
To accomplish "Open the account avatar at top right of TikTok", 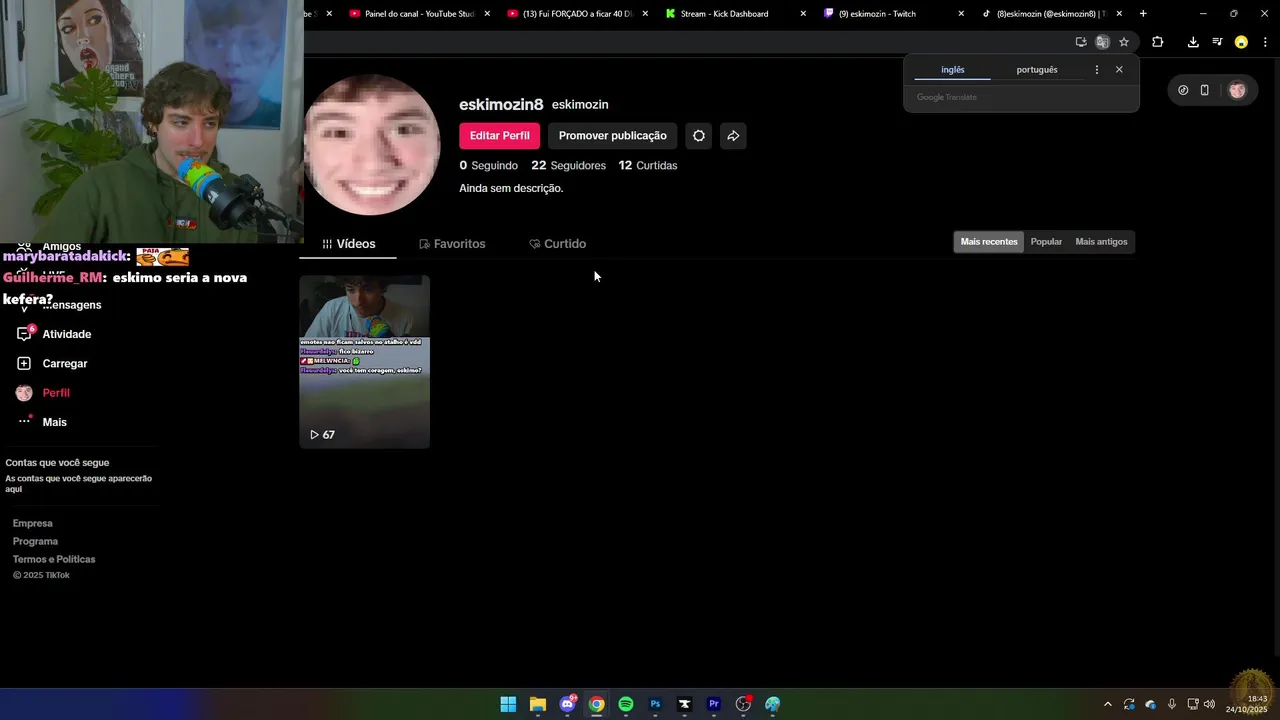I will click(1237, 90).
